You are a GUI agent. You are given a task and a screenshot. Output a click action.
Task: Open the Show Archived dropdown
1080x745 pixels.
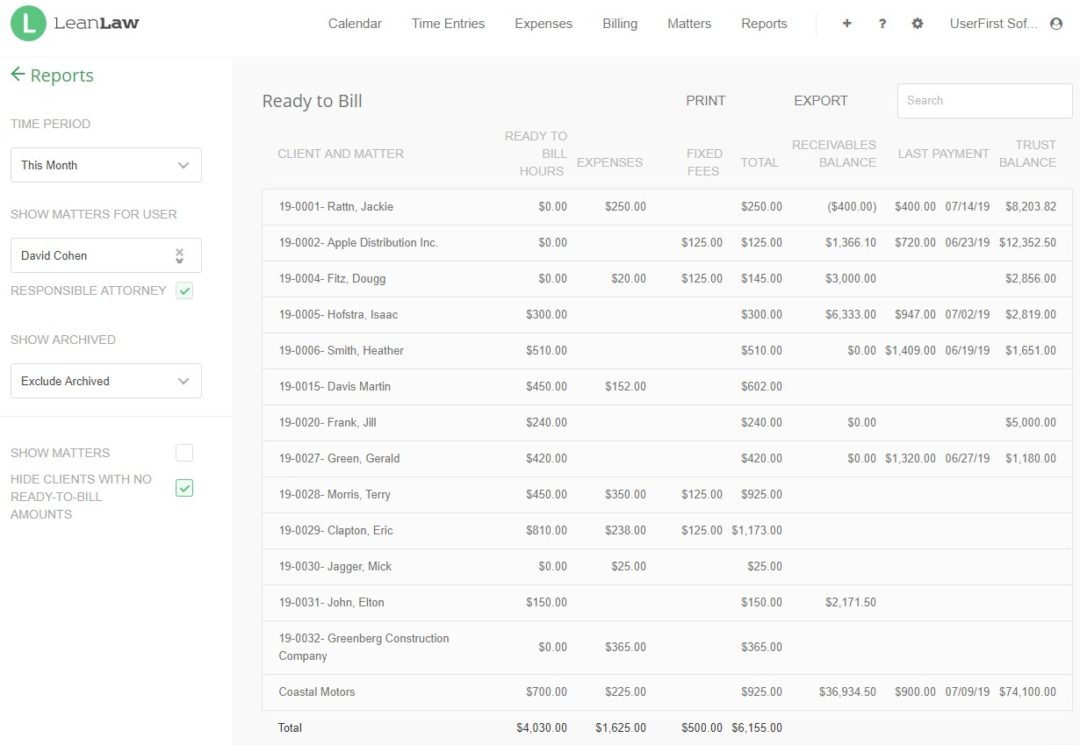click(x=105, y=380)
